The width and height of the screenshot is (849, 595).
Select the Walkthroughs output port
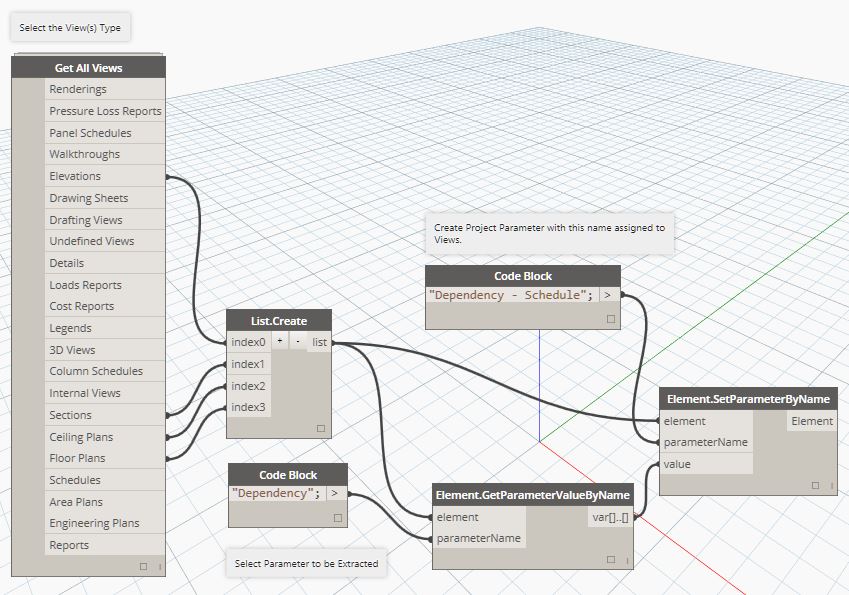105,154
